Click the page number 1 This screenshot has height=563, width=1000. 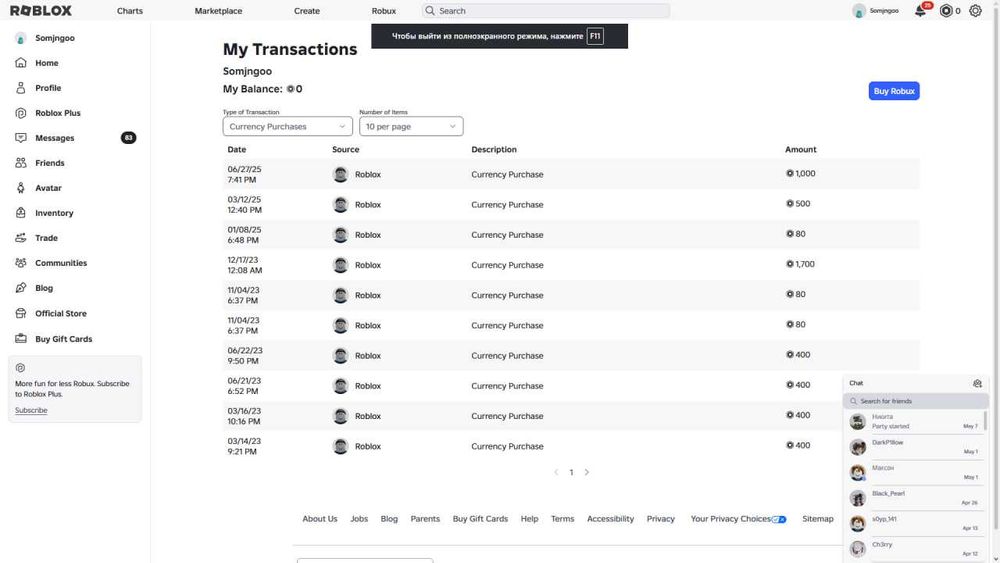click(571, 472)
